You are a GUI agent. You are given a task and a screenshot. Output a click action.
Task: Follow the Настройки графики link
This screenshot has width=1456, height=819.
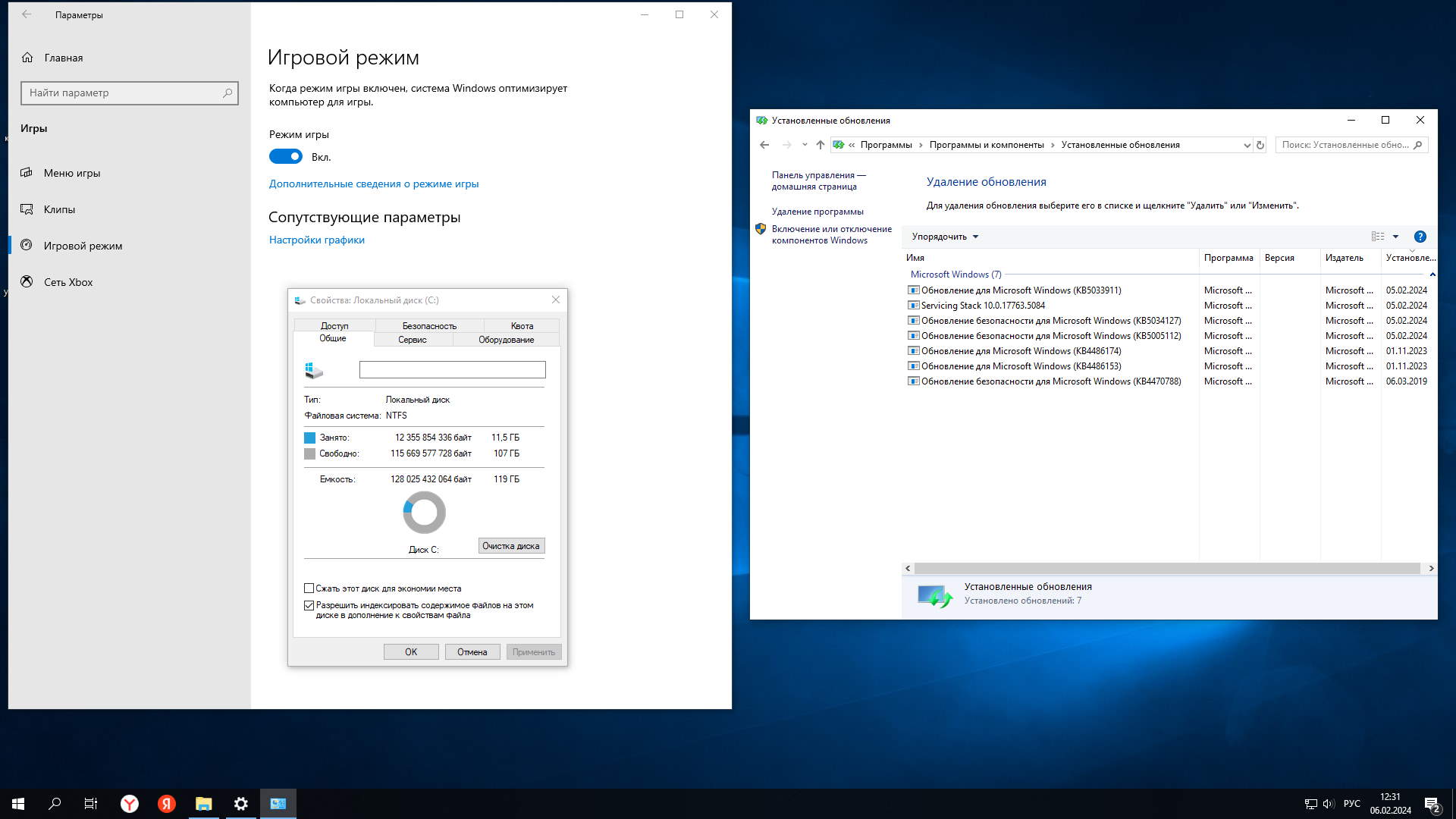pos(317,240)
